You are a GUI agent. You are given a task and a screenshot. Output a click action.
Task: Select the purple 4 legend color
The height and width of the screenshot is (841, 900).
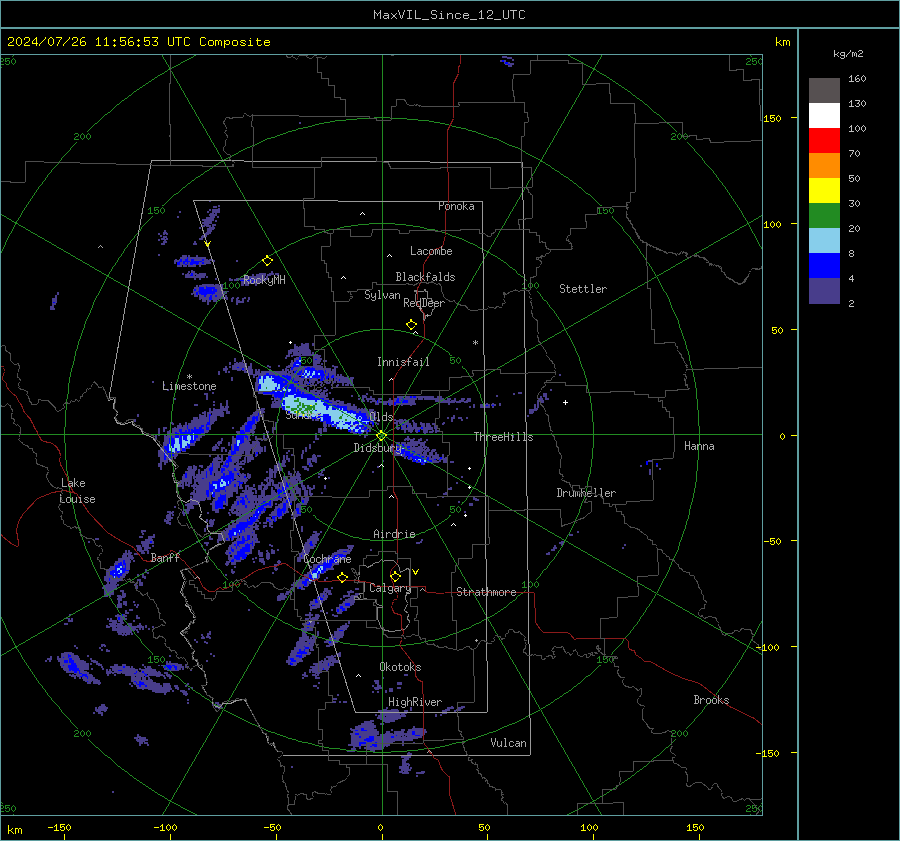pyautogui.click(x=824, y=290)
